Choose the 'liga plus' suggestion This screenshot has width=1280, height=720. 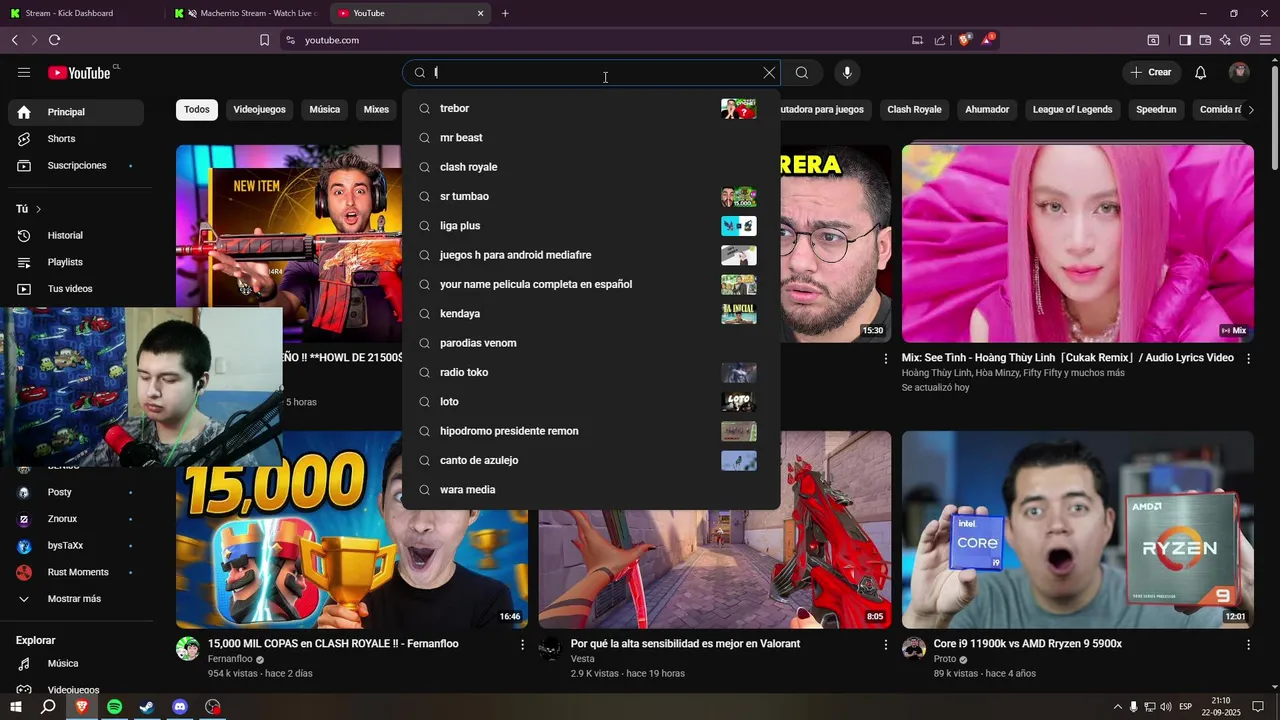pyautogui.click(x=591, y=226)
